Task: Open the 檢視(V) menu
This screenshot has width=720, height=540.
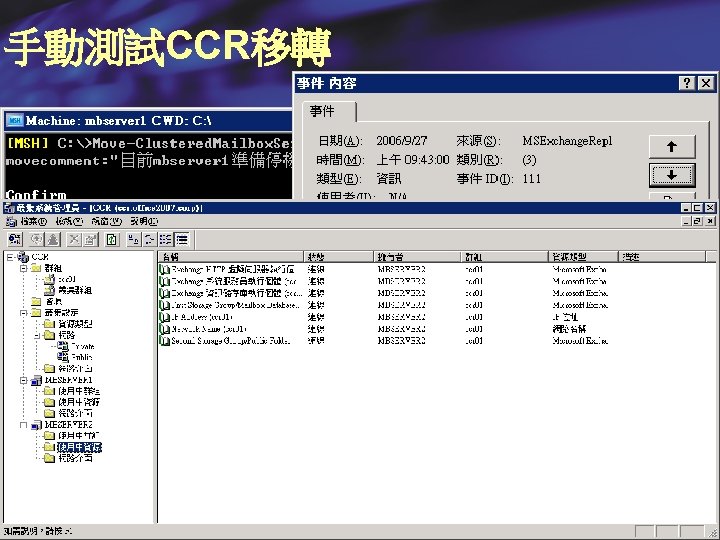Action: tap(69, 221)
